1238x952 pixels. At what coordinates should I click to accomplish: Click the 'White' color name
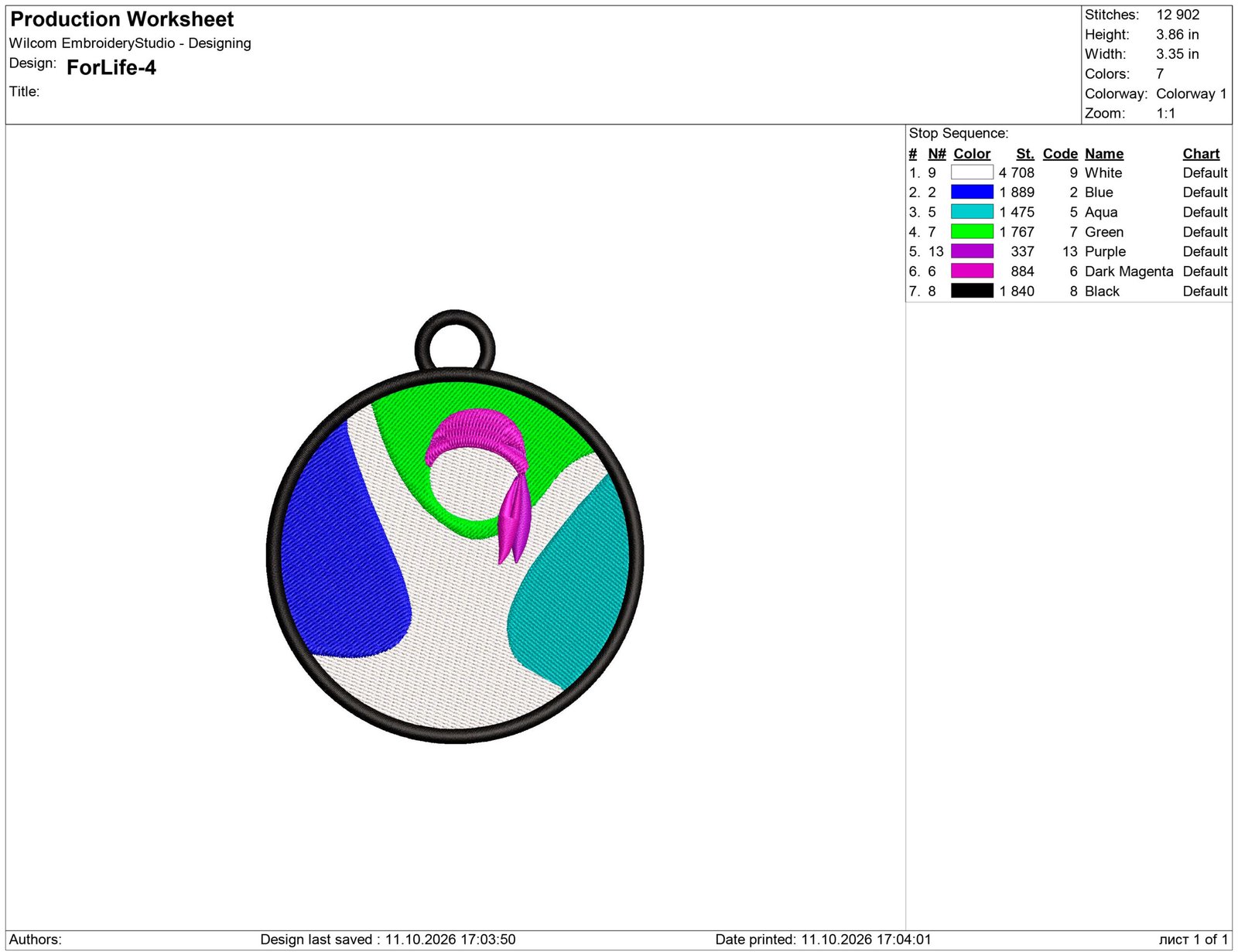pyautogui.click(x=1103, y=172)
